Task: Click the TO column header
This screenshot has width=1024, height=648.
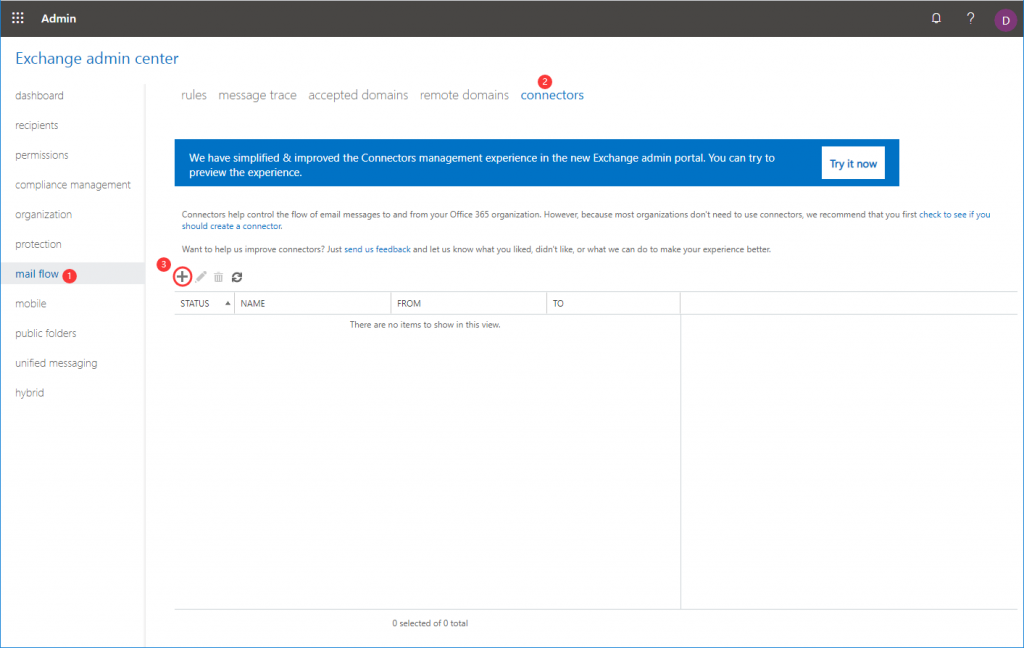Action: click(613, 304)
